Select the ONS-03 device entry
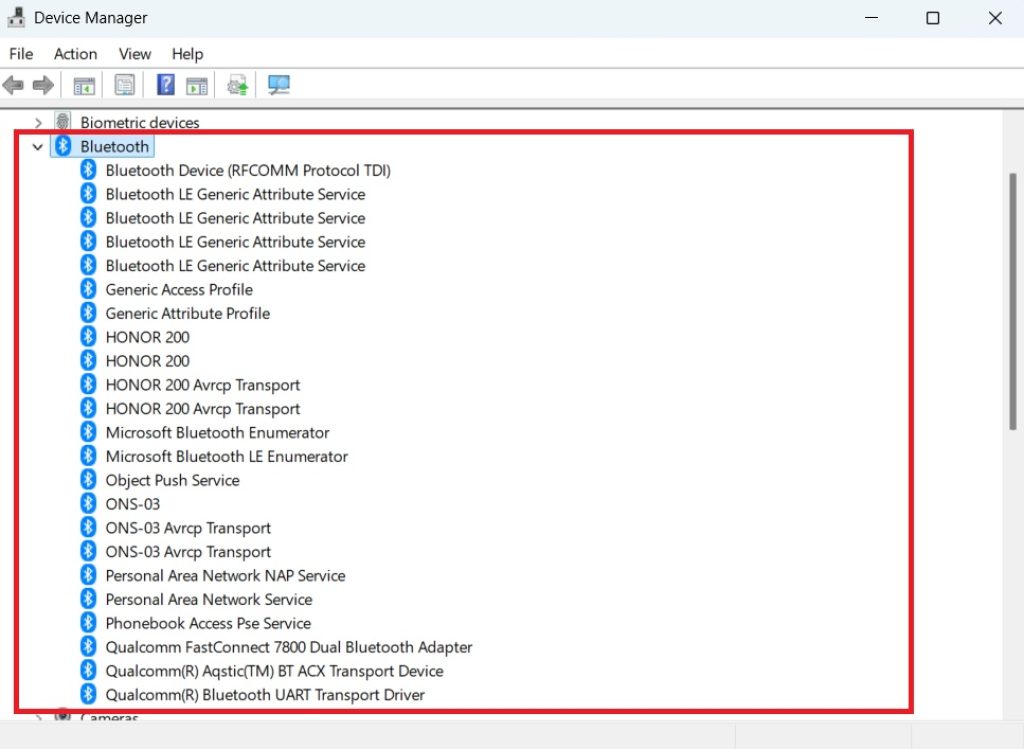Viewport: 1024px width, 749px height. 133,504
